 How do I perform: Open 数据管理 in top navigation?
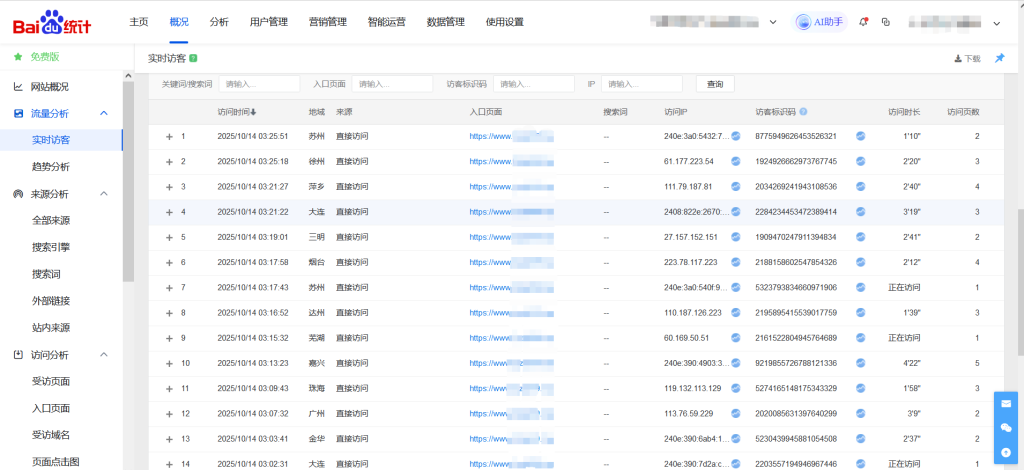click(445, 22)
